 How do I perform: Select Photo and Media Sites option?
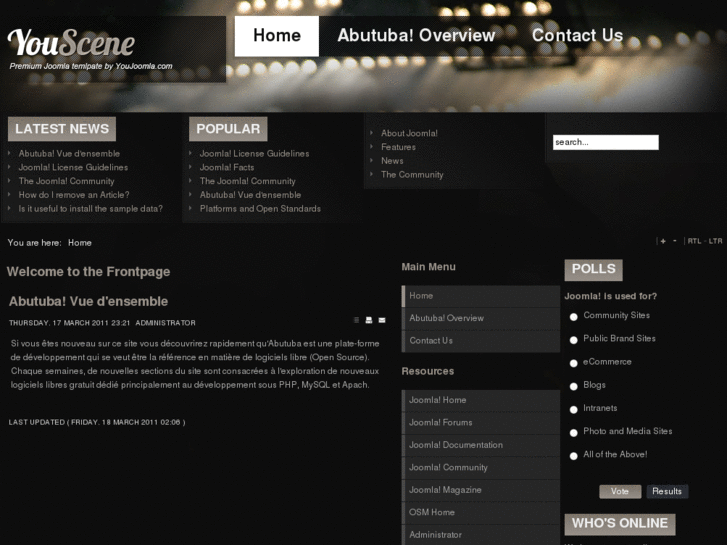tap(574, 433)
